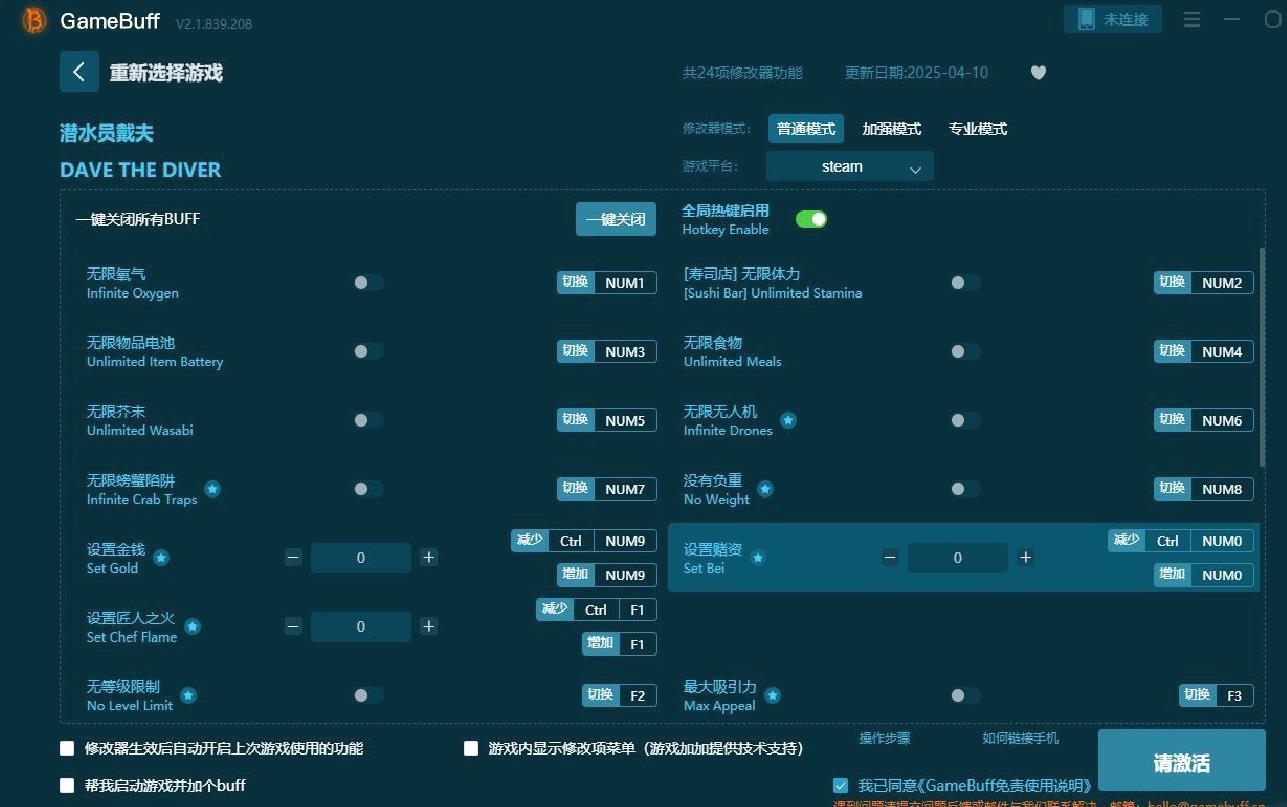Click the Unlimited Meals NUM4 hotkey button
The image size is (1287, 807).
[1204, 351]
